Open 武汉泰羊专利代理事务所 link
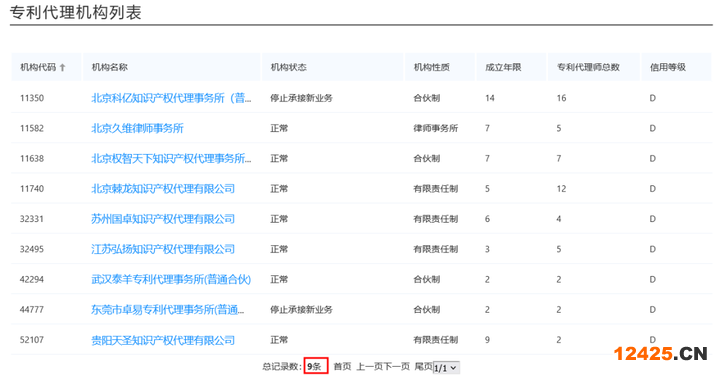Viewport: 720px width, 376px height. coord(171,280)
